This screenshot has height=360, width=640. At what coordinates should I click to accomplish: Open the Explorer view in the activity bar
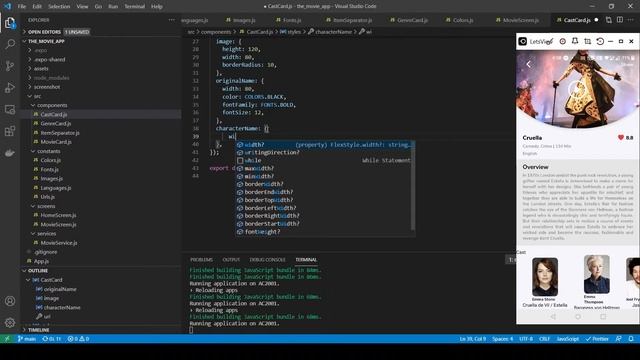(10, 23)
